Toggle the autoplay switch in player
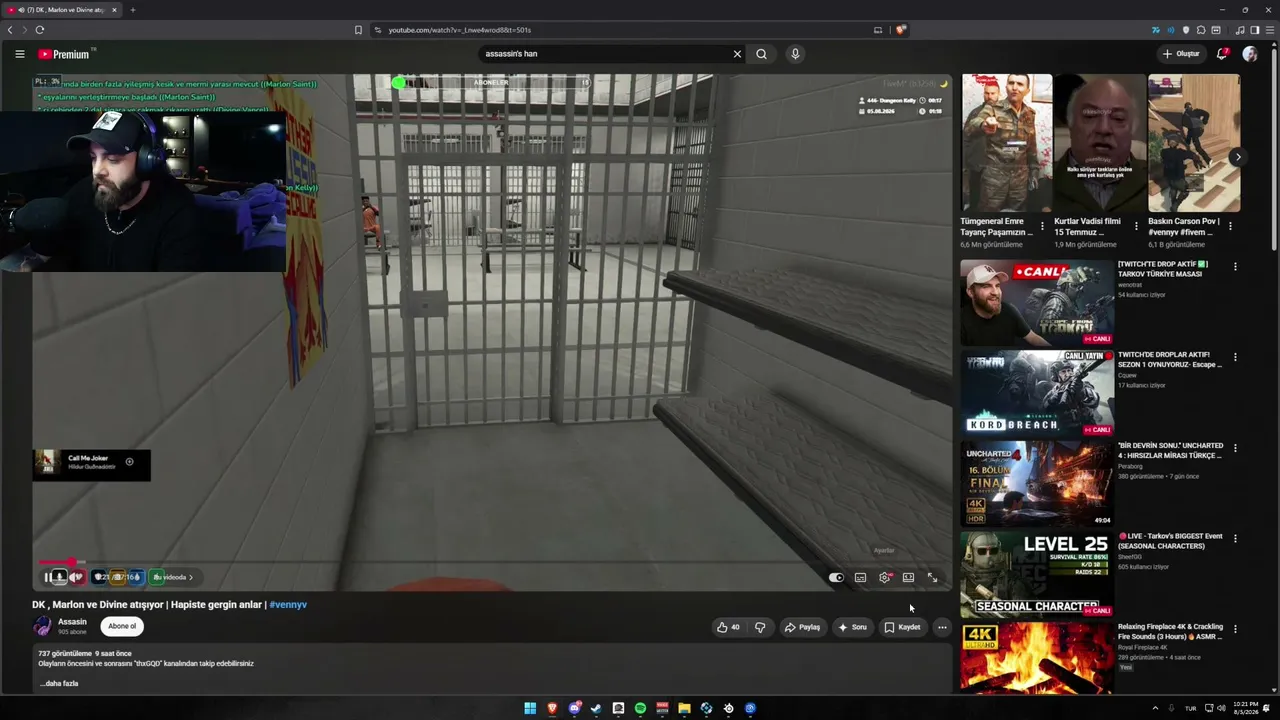Screen dimensions: 1280x720 (x=836, y=577)
